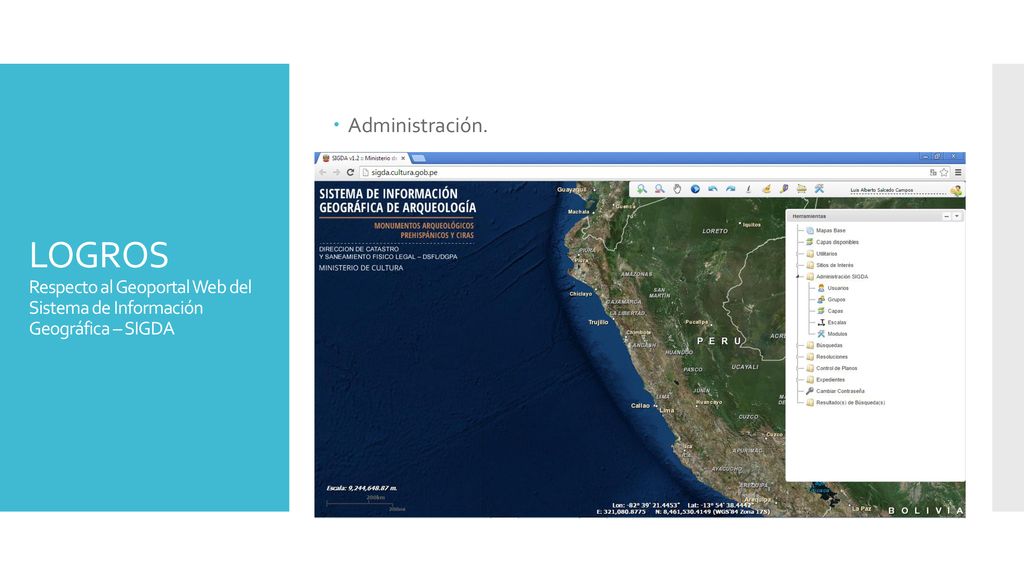Image resolution: width=1024 pixels, height=576 pixels.
Task: Click the Luis Alberto Salcedo Campos username
Action: click(x=882, y=191)
